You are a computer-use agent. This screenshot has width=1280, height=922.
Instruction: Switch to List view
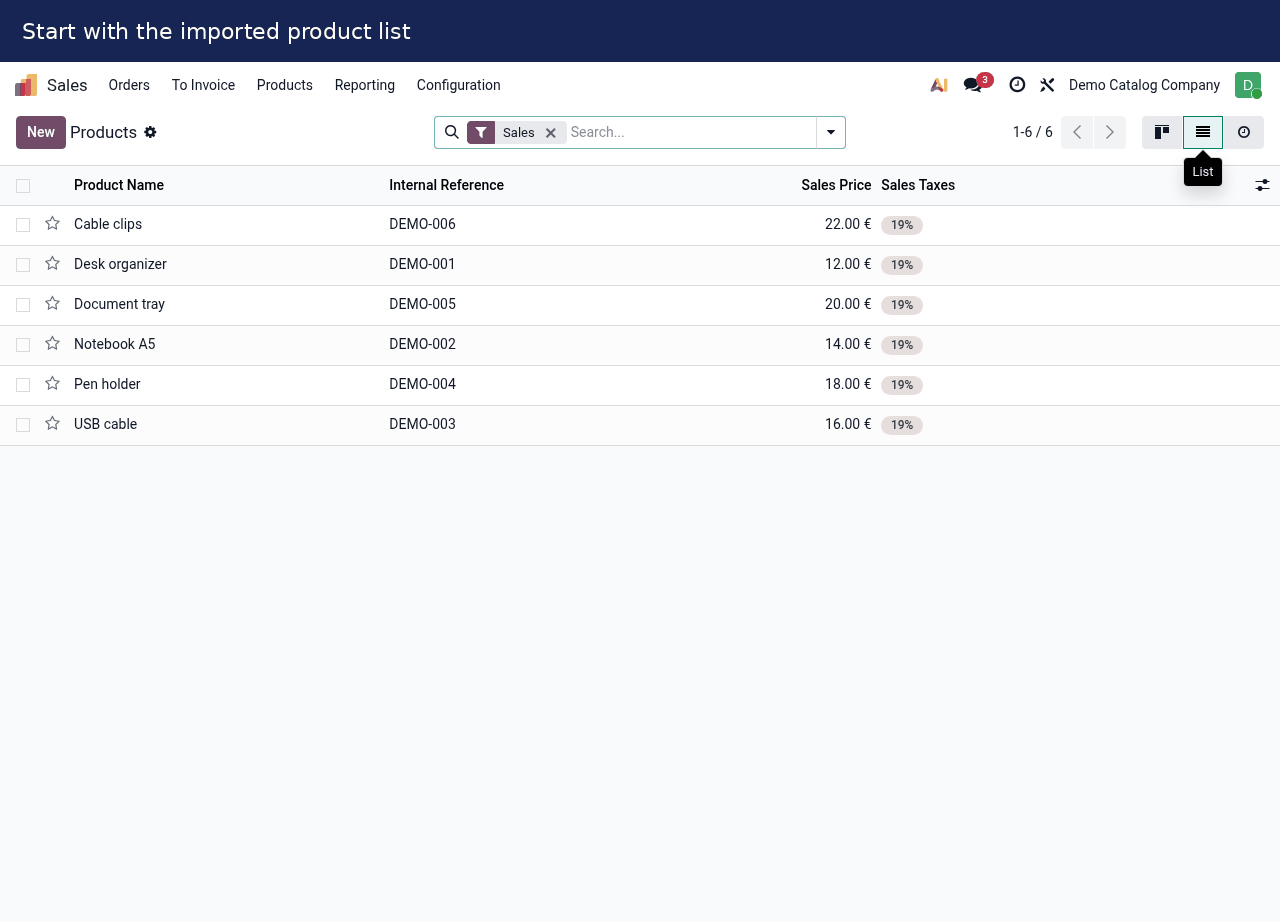click(1203, 132)
